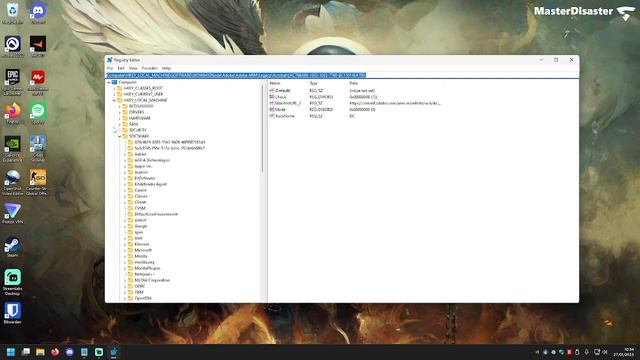Open Streamlabs Desktop shortcut

12,281
